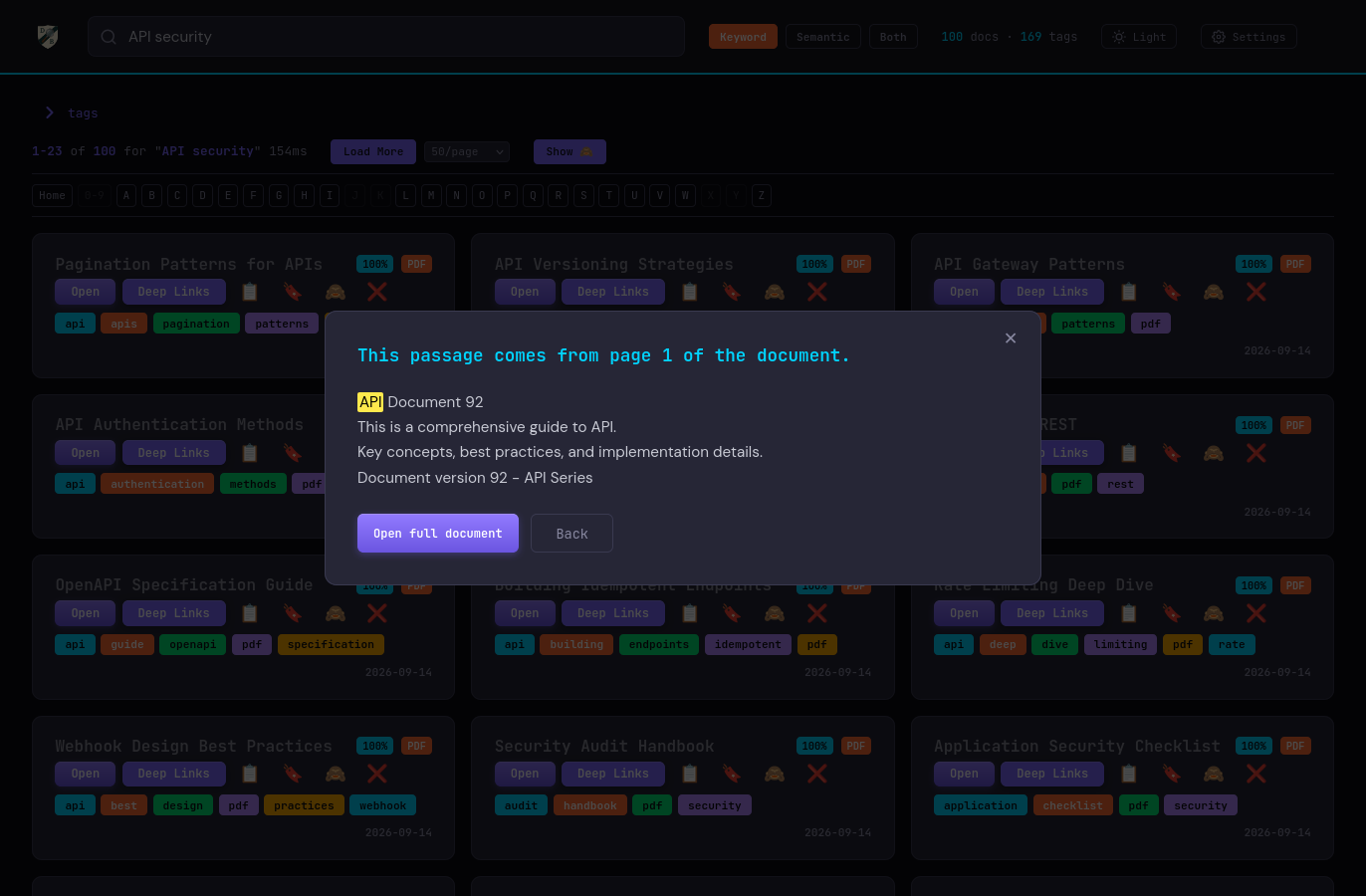1366x896 pixels.
Task: Copy icon on Application Security Checklist card
Action: pos(1129,774)
